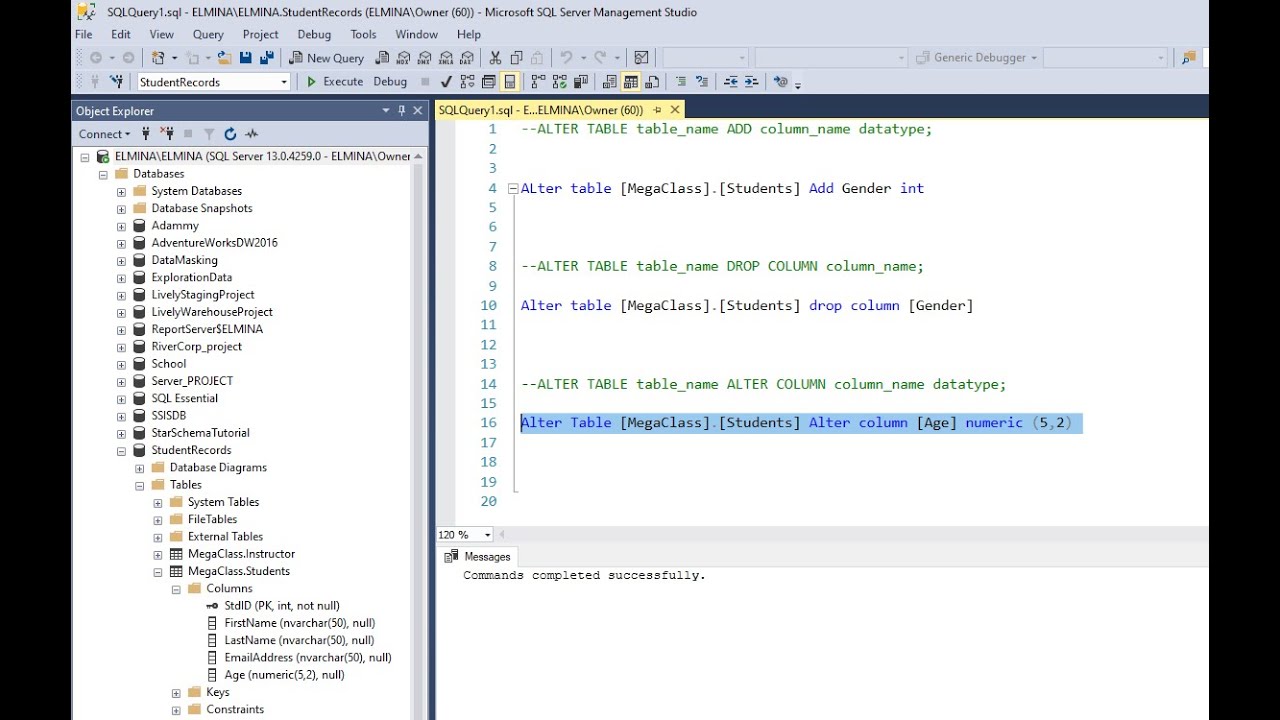The height and width of the screenshot is (720, 1280).
Task: Click the Open File folder icon
Action: click(225, 58)
